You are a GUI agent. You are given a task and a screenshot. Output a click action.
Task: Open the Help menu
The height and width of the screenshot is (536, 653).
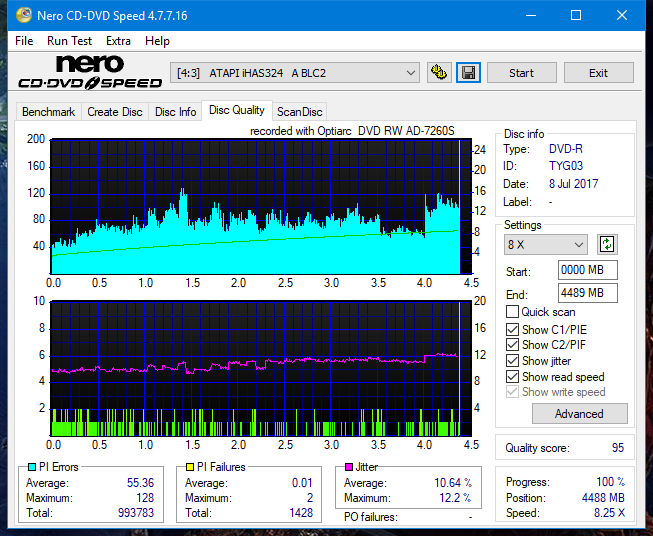(x=157, y=41)
